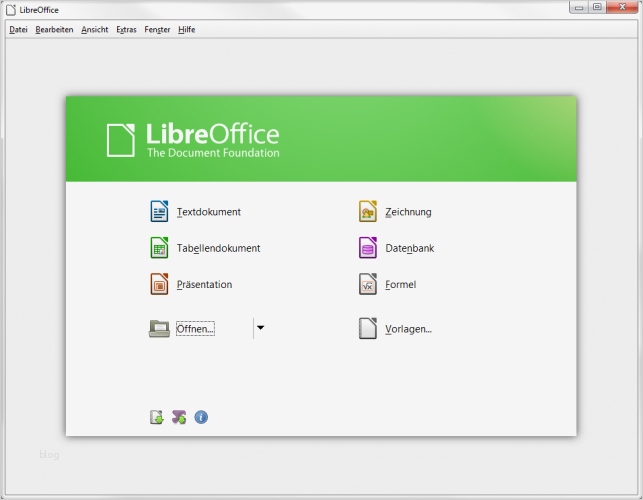Click the Öffnen folder icon
The image size is (643, 500).
[x=159, y=329]
